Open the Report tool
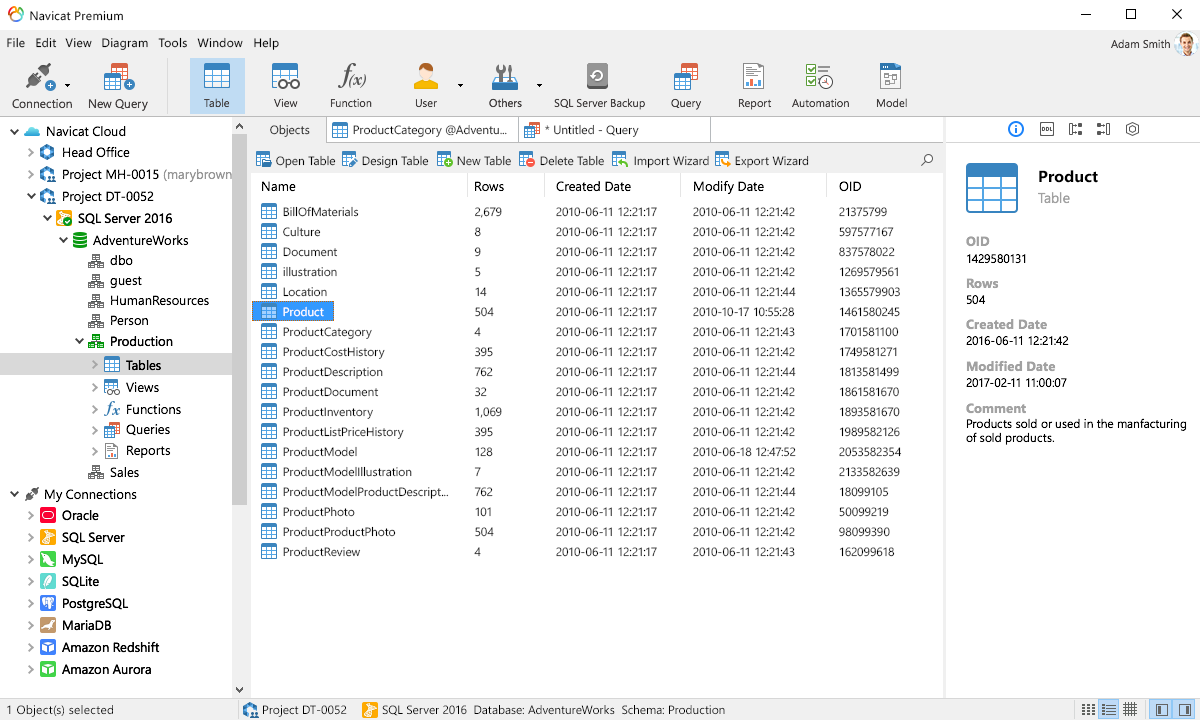 (x=753, y=85)
